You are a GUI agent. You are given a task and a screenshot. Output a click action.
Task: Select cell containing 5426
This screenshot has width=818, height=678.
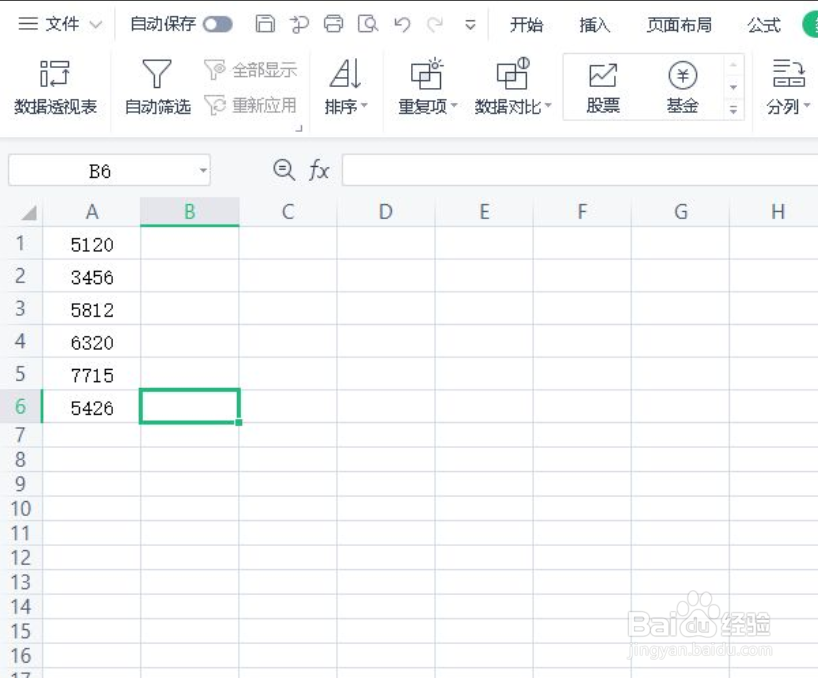[x=92, y=407]
